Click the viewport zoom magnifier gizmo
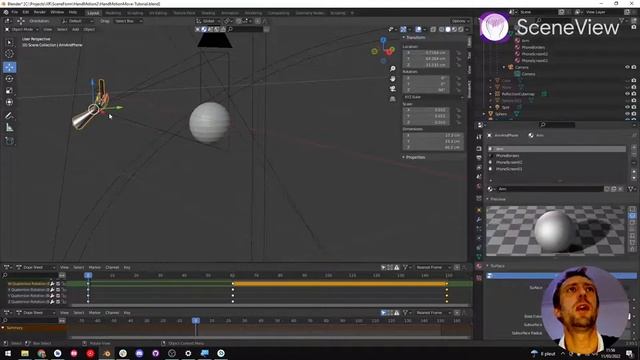The width and height of the screenshot is (640, 360). (x=393, y=69)
